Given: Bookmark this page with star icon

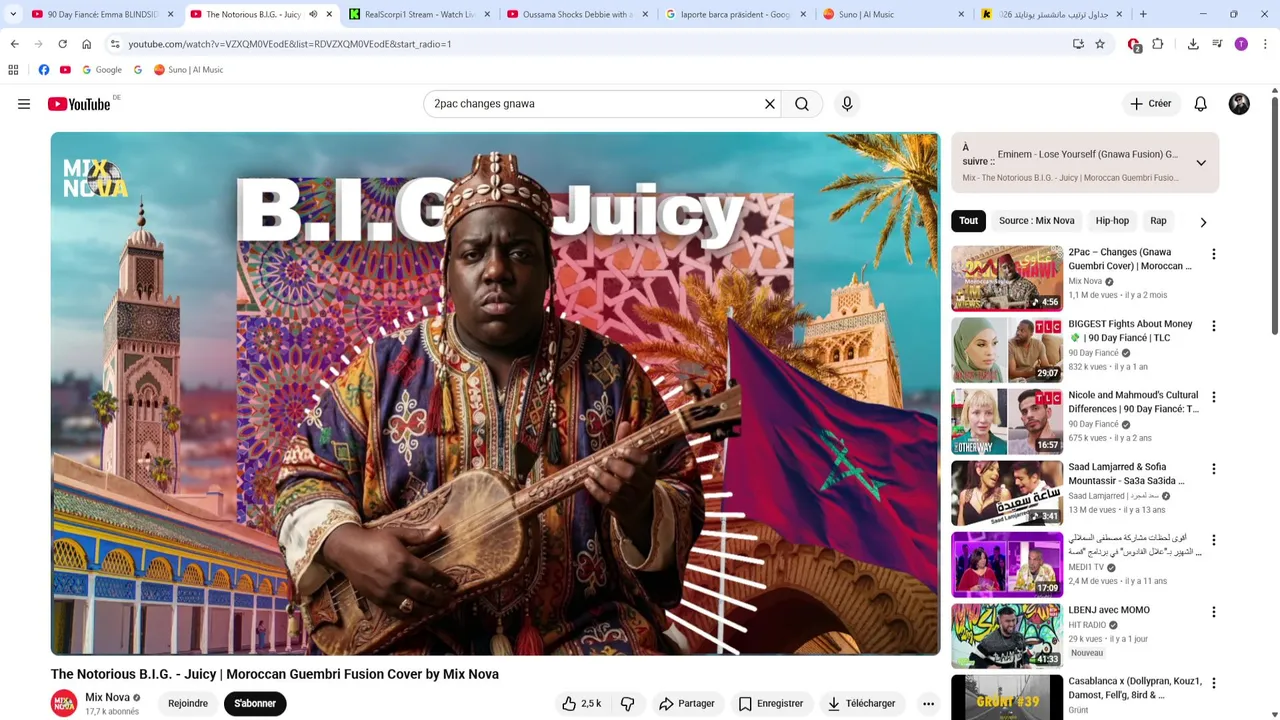Looking at the screenshot, I should (1100, 44).
